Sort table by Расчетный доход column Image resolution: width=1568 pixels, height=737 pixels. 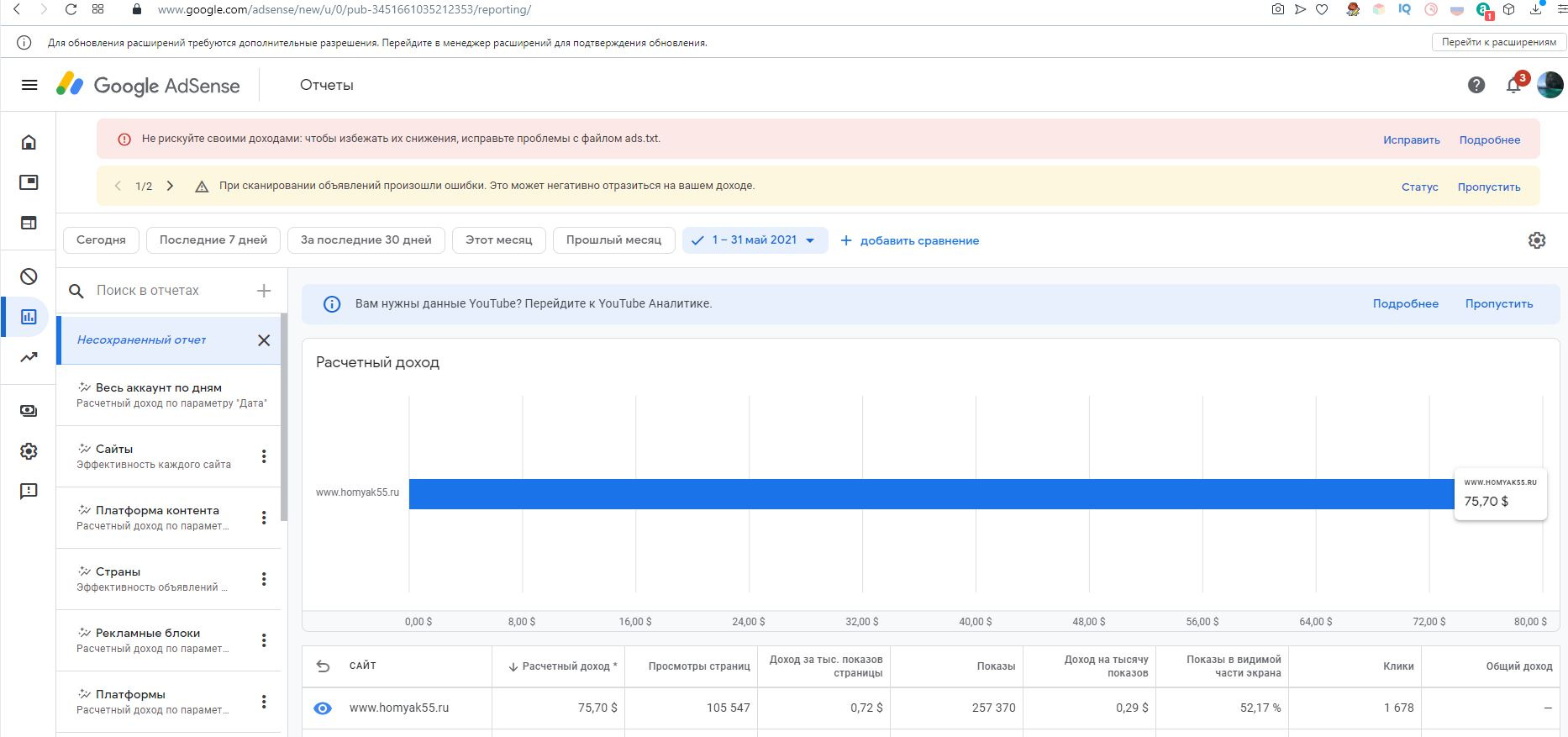click(562, 666)
